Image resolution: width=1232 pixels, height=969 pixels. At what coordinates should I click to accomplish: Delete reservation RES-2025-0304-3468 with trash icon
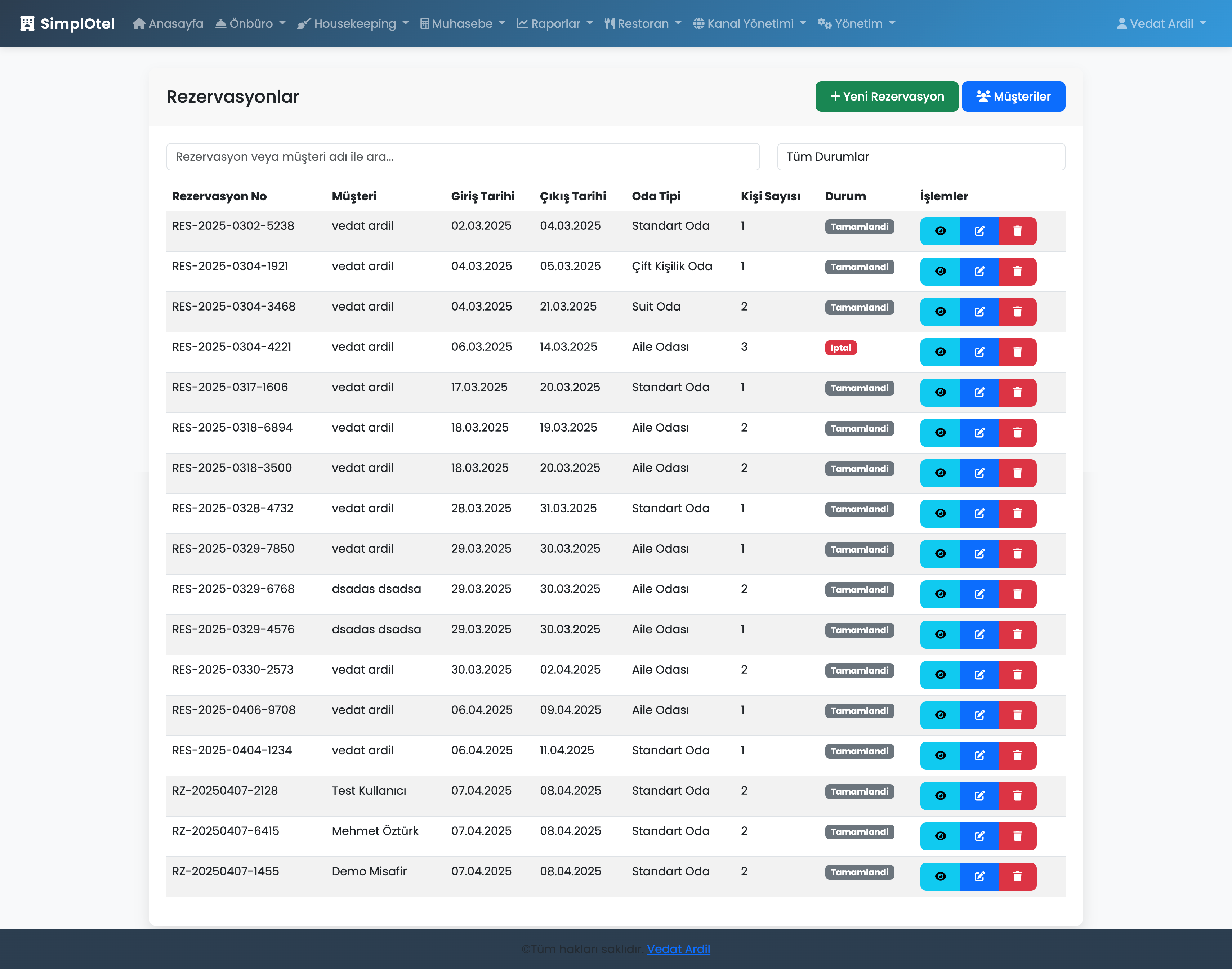(x=1017, y=312)
